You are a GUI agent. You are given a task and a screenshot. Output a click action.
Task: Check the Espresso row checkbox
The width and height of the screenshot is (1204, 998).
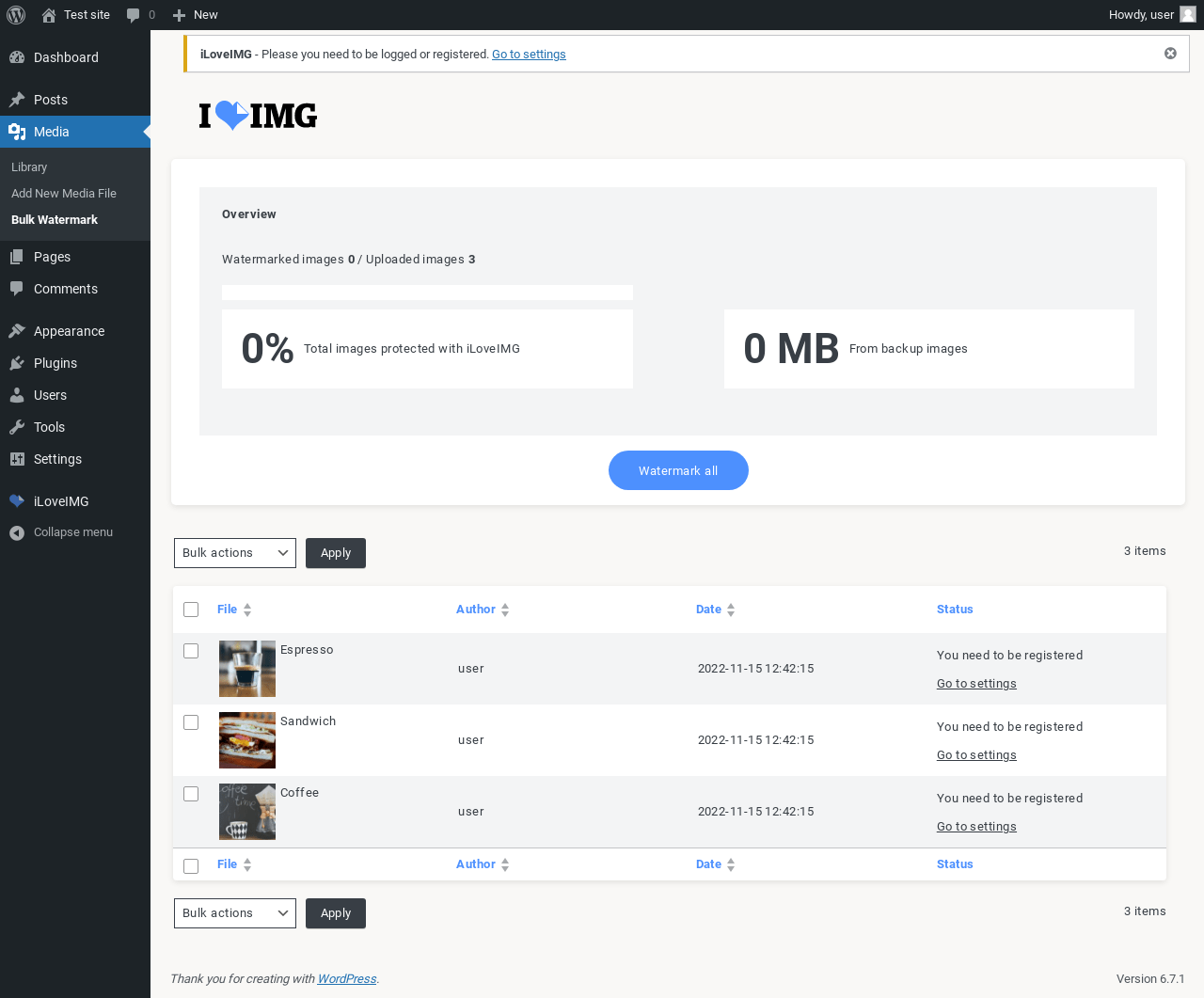(x=191, y=651)
